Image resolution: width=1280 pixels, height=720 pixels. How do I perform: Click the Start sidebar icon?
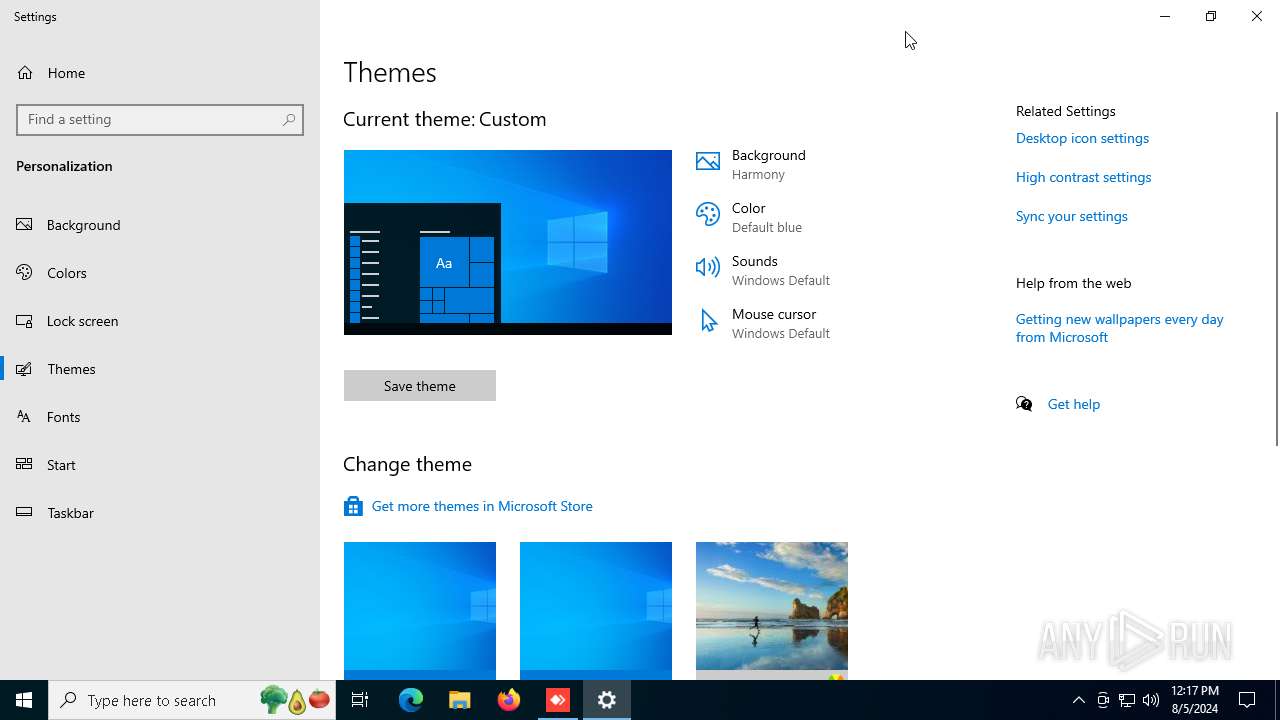click(25, 465)
